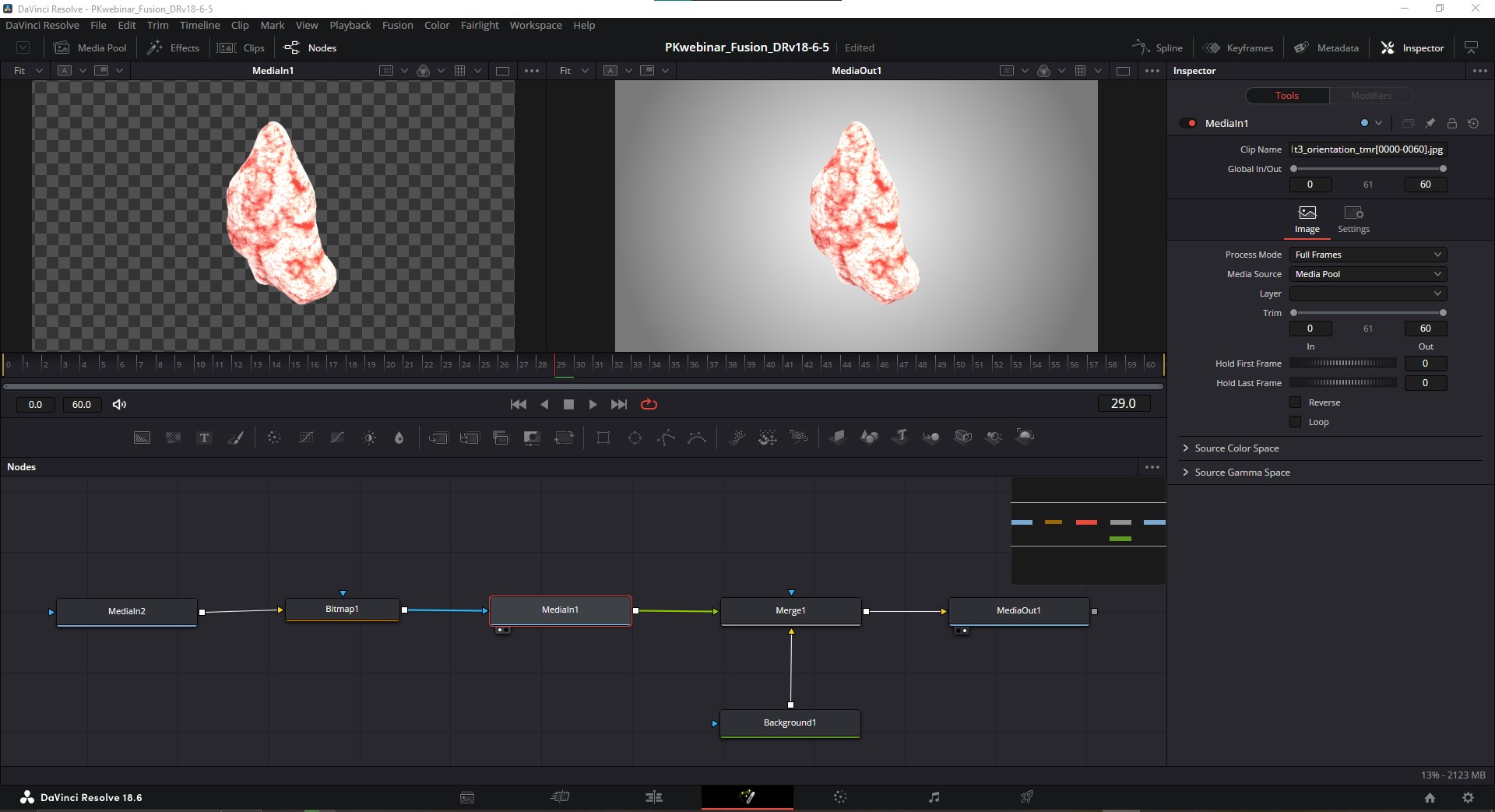Add a Matte Control node from toolbar
This screenshot has width=1495, height=812.
pos(532,438)
